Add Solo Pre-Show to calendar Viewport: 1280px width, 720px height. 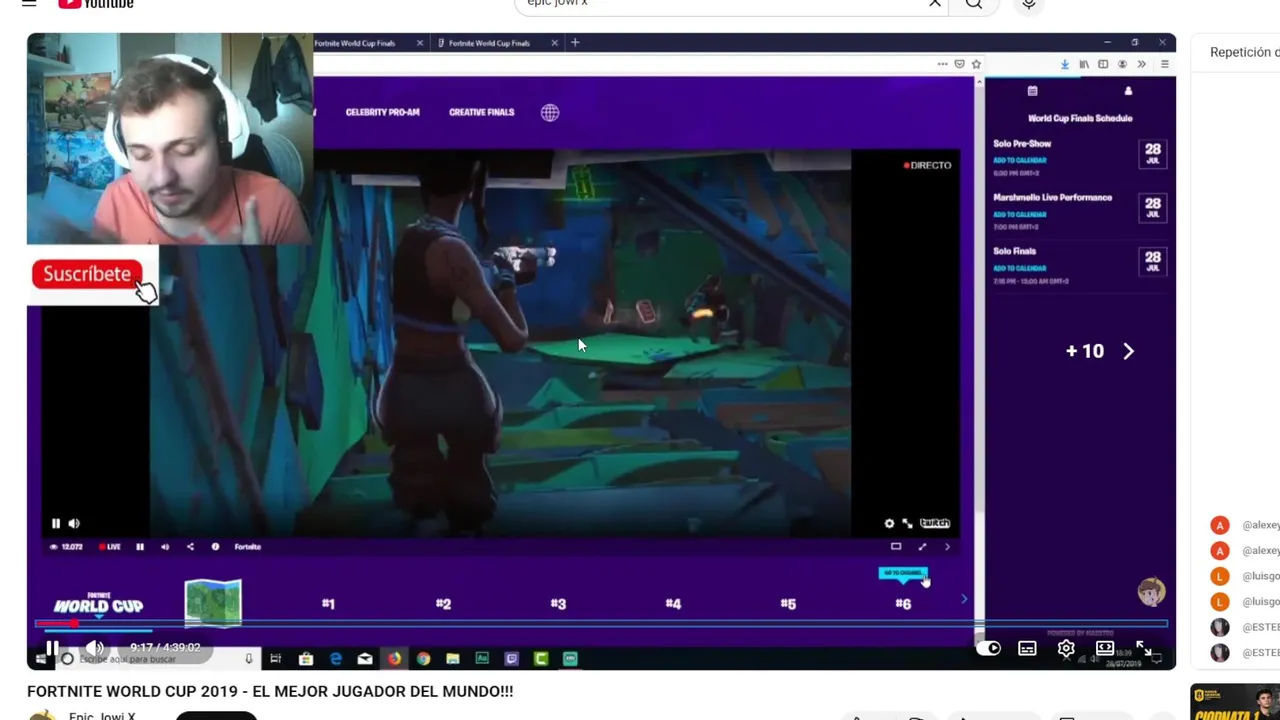(1020, 160)
